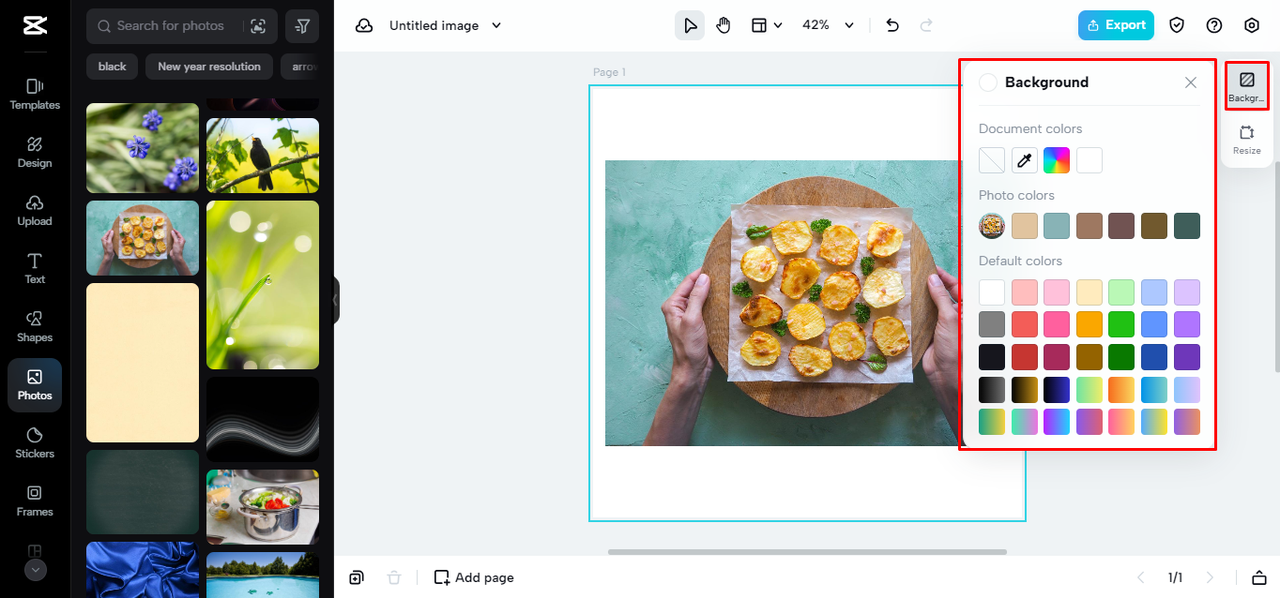Open the Untitled image name dropdown
Image resolution: width=1280 pixels, height=598 pixels.
(x=445, y=26)
